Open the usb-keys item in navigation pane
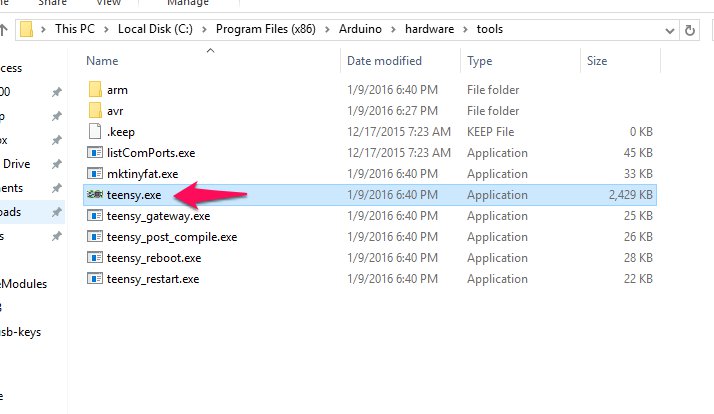Screen dimensions: 714x414 (x=20, y=332)
